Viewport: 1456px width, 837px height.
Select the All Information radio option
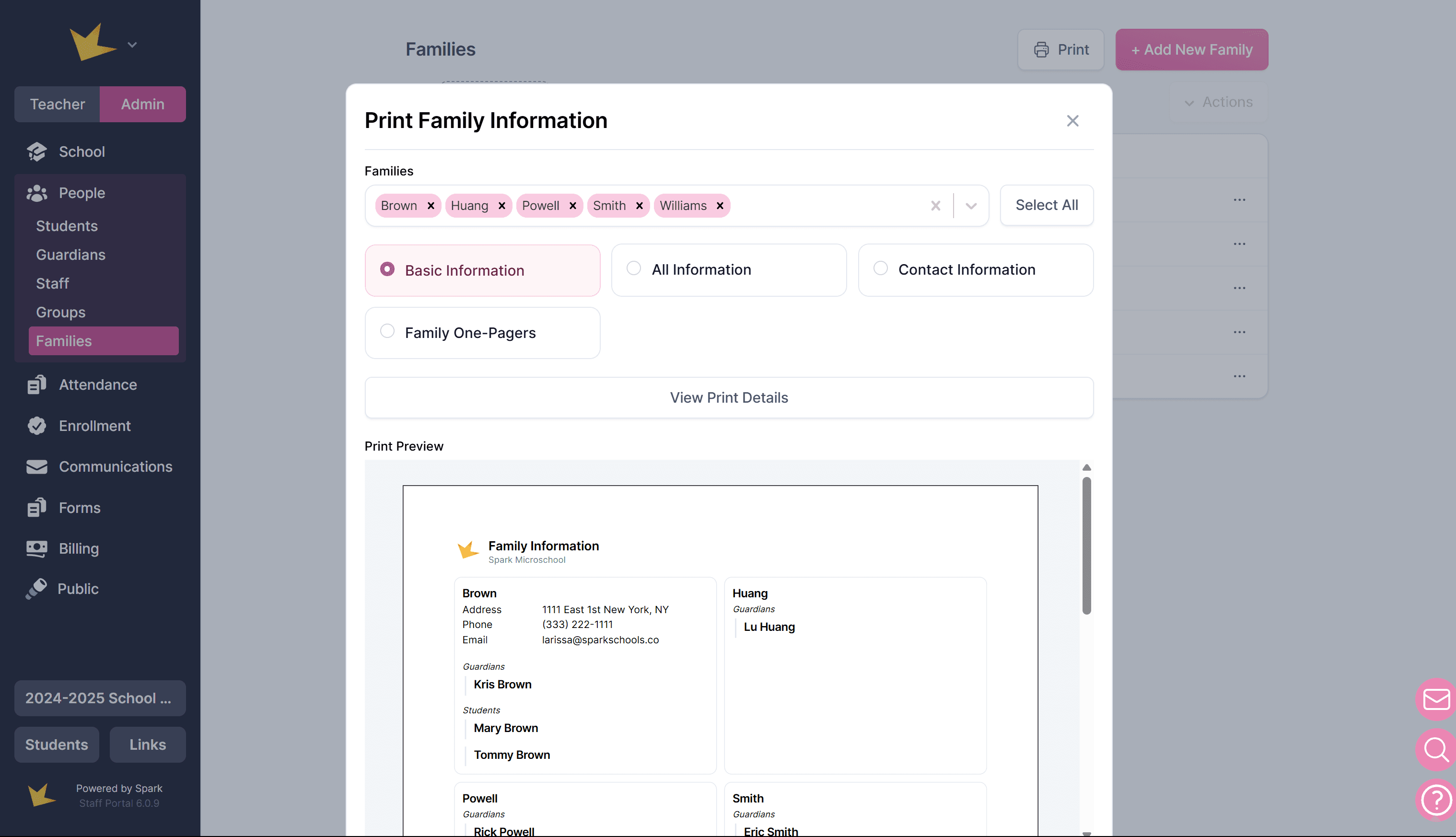(633, 268)
